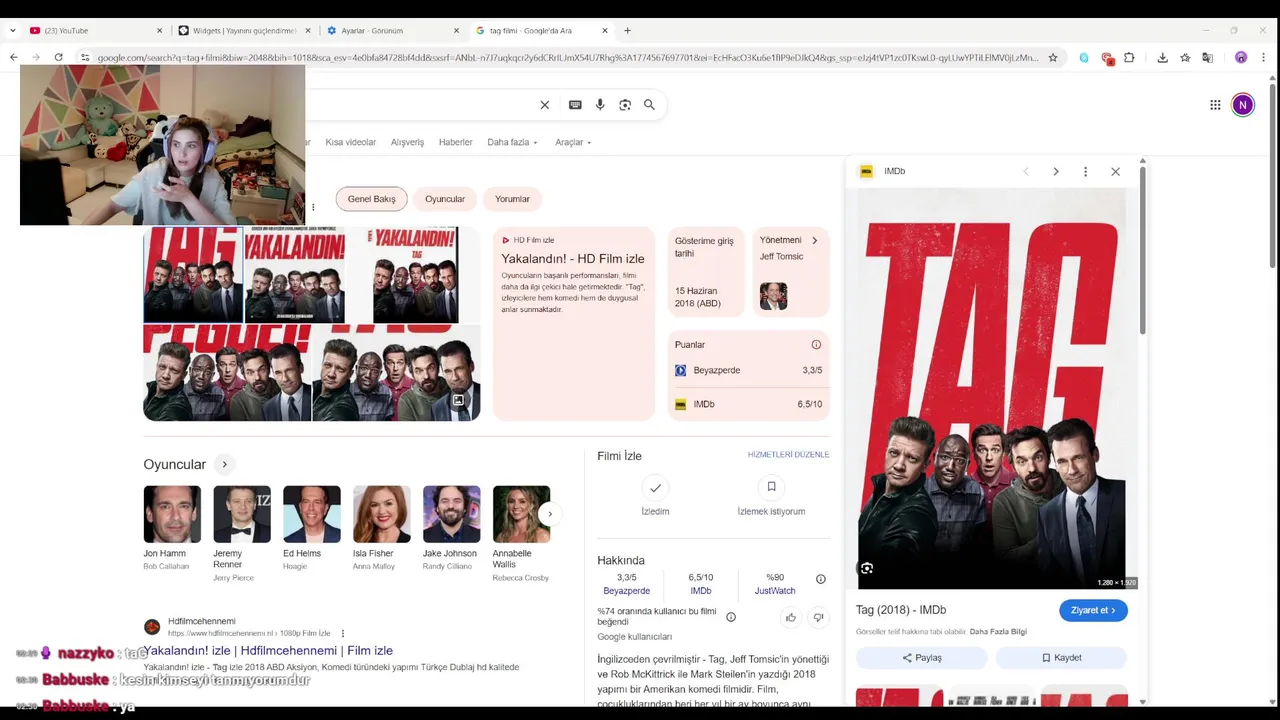The height and width of the screenshot is (720, 1280).
Task: Open the Beyazperde 3,3/5 rating row
Action: coord(749,370)
